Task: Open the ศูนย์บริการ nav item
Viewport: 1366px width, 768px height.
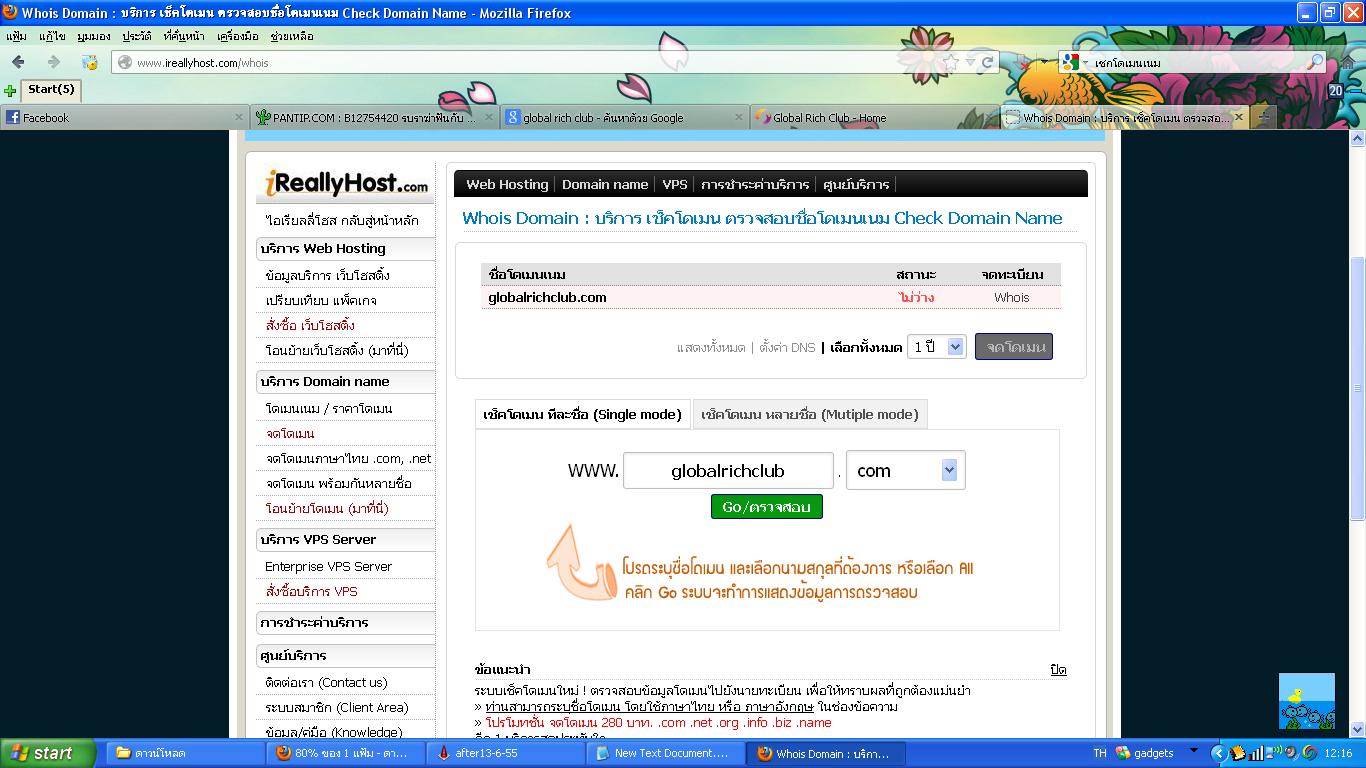Action: [856, 184]
